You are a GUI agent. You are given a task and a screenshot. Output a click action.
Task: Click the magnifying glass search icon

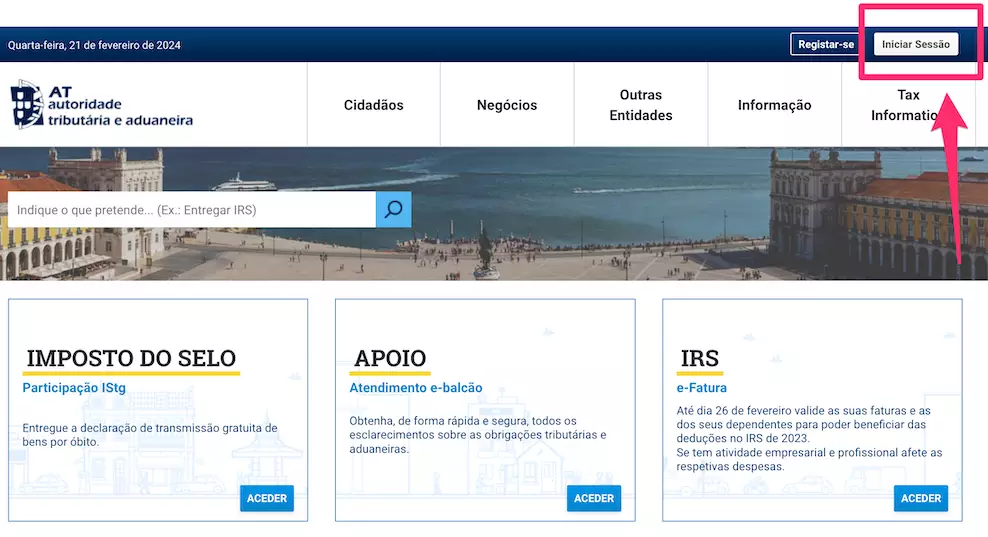[x=394, y=209]
